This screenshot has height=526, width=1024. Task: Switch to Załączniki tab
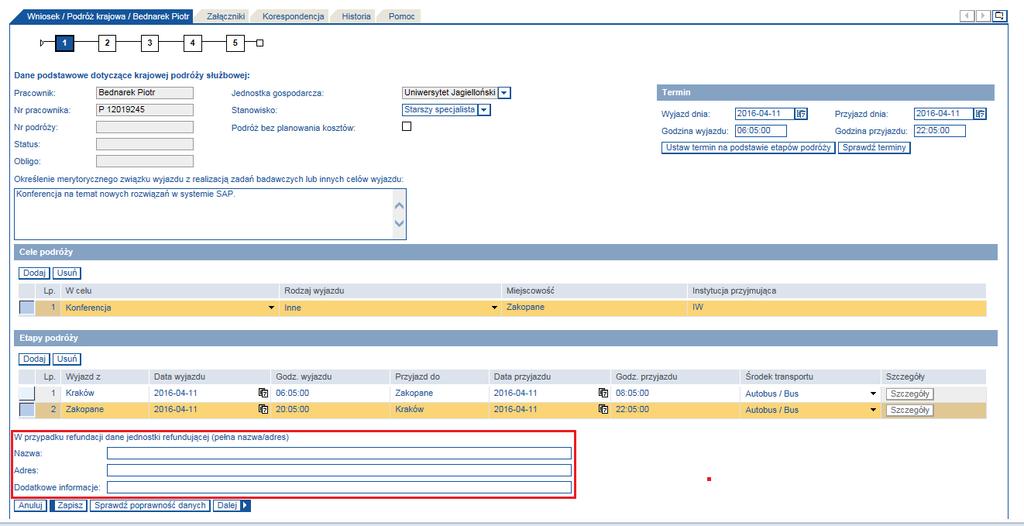[225, 16]
